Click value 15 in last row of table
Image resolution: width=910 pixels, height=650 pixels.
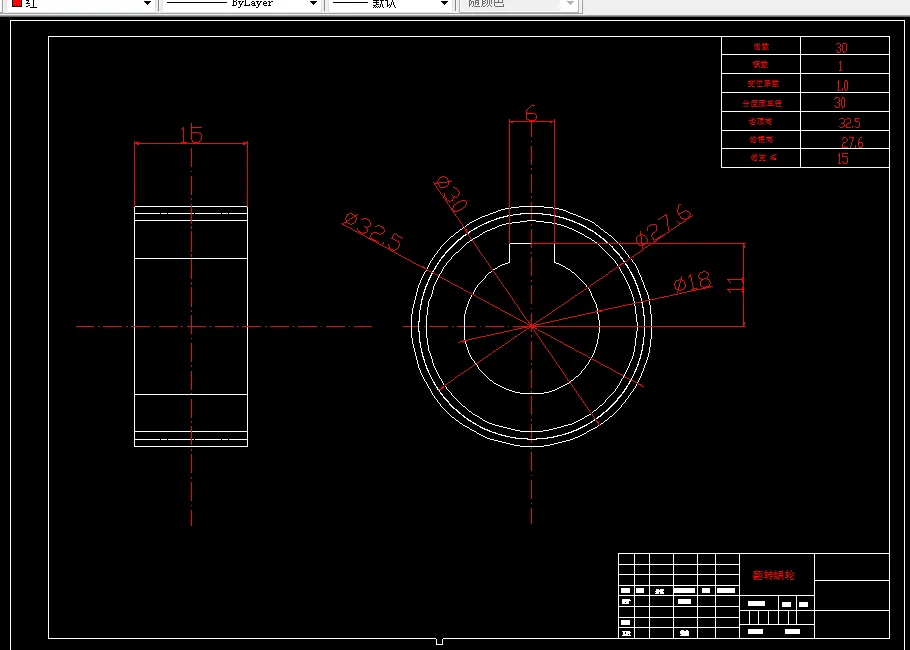[x=843, y=158]
